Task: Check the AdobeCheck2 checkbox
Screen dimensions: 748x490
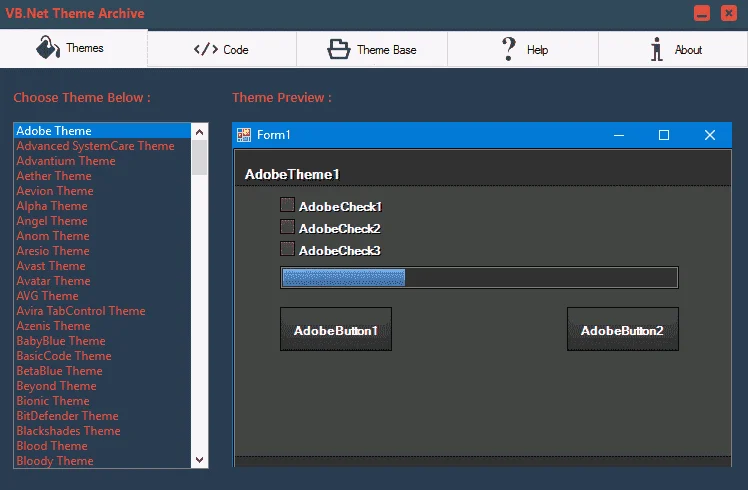Action: point(287,227)
